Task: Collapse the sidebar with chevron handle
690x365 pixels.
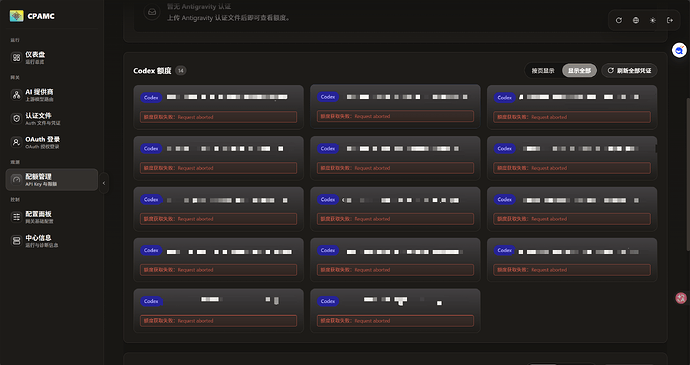Action: click(104, 183)
